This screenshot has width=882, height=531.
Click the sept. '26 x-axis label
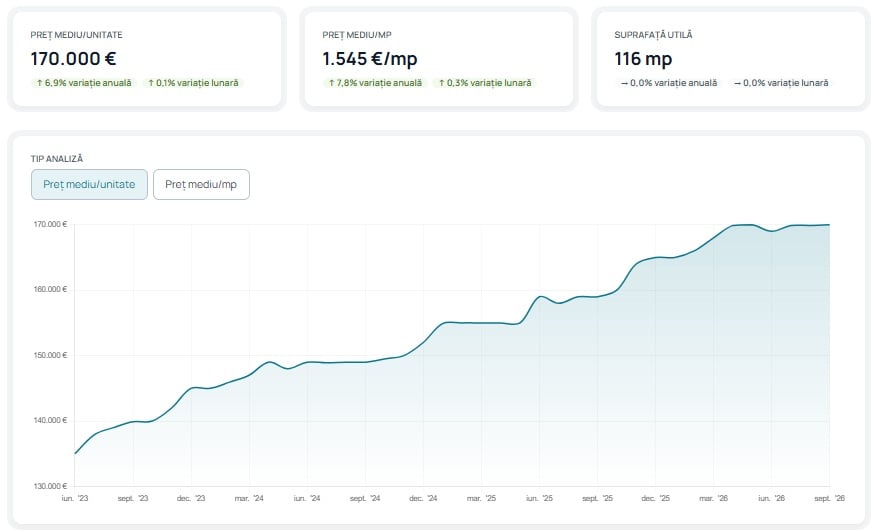coord(830,498)
